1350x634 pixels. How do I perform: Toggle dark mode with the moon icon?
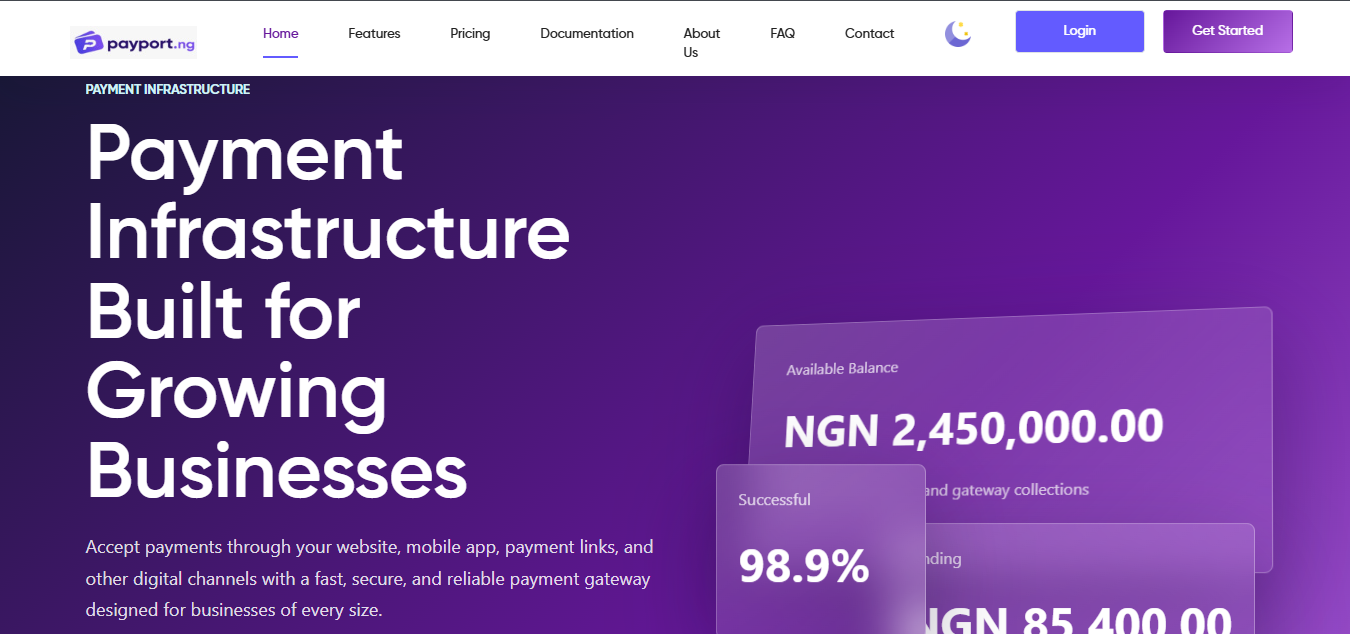click(958, 34)
